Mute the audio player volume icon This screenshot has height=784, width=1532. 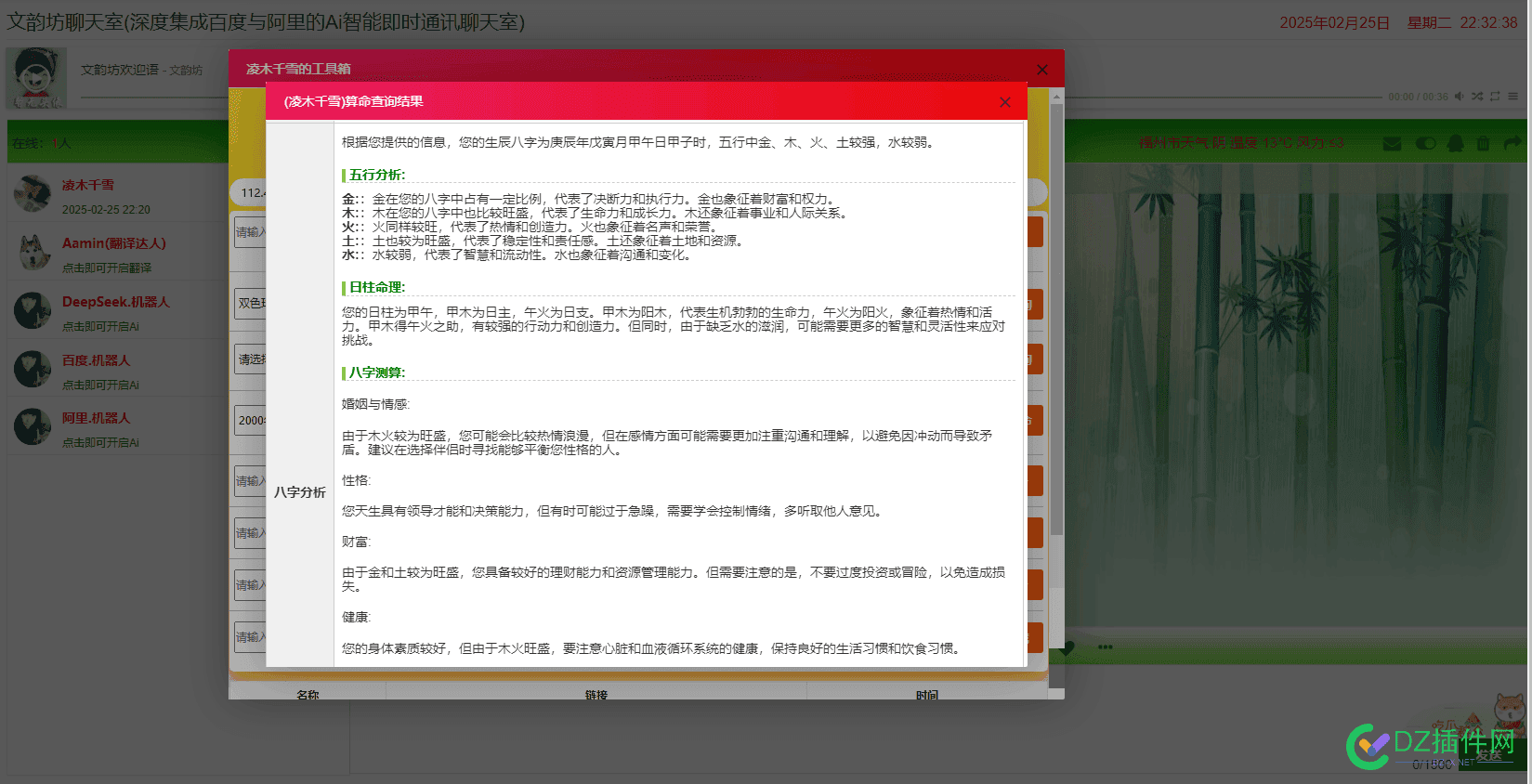coord(1460,97)
